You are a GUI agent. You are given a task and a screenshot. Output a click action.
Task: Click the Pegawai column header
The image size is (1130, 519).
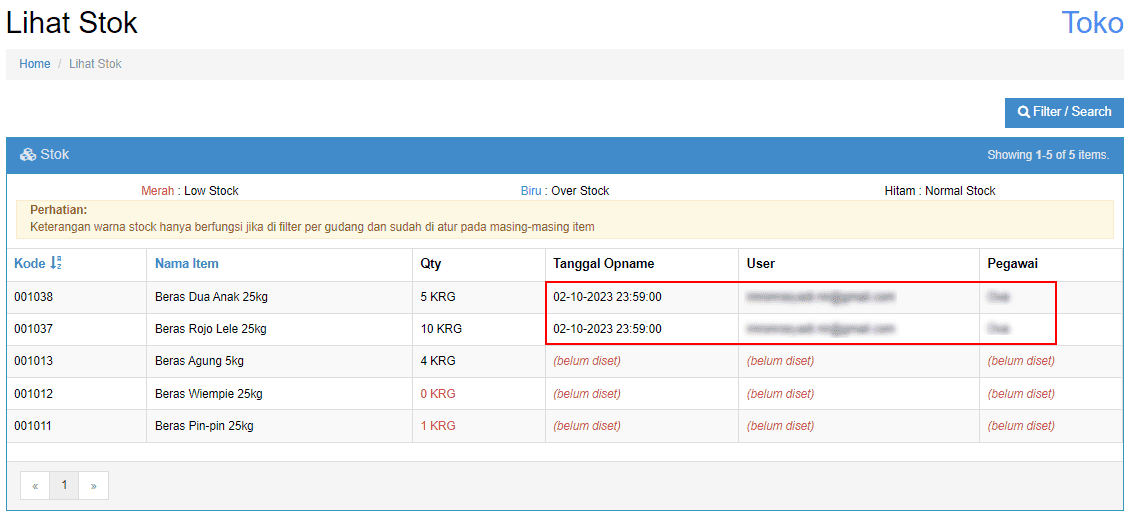click(1013, 264)
